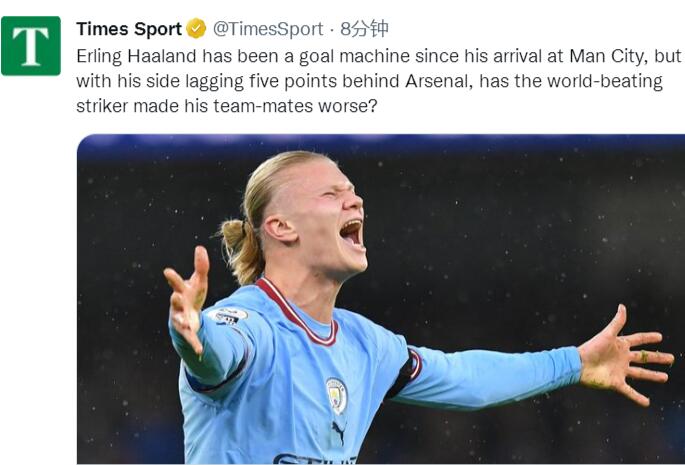Open the 8分钟 timestamp link
Screen dimensions: 685x465
pyautogui.click(x=364, y=29)
